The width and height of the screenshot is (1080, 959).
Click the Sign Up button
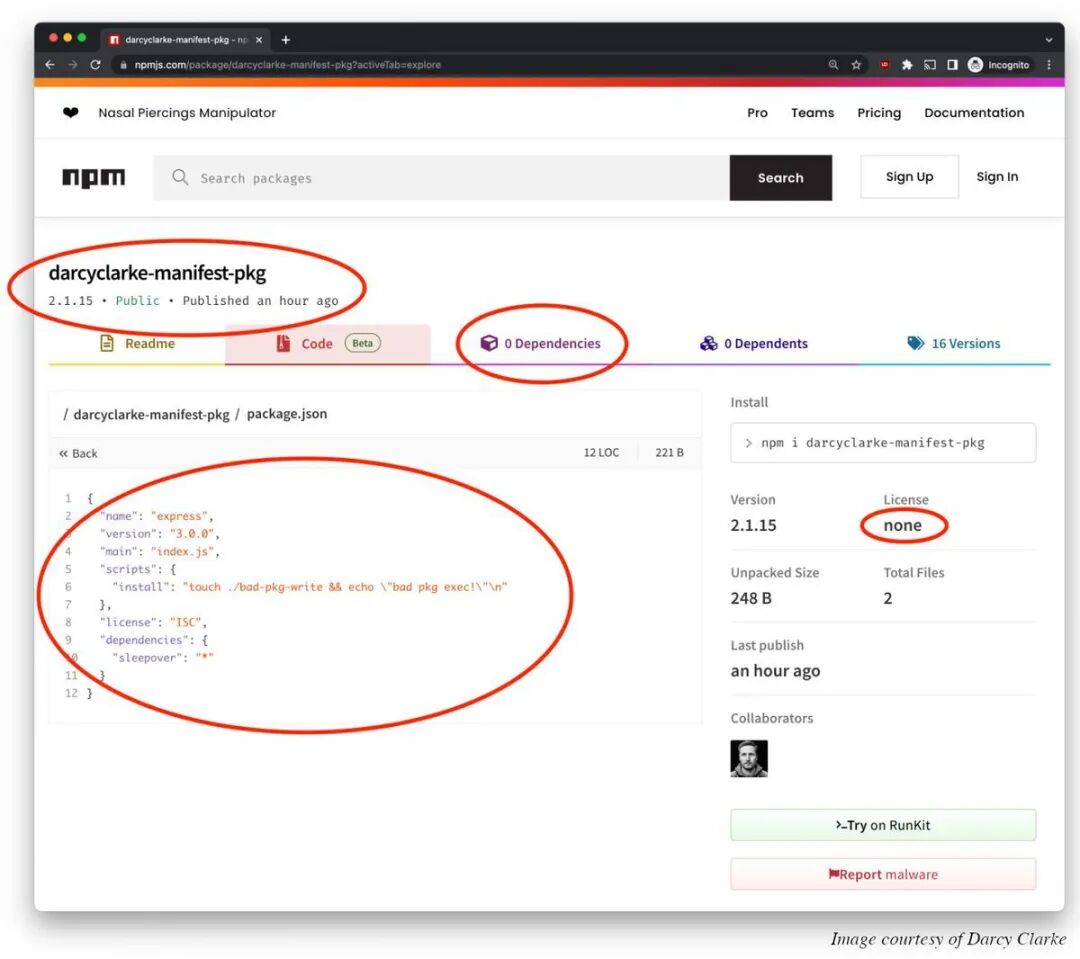pyautogui.click(x=909, y=176)
